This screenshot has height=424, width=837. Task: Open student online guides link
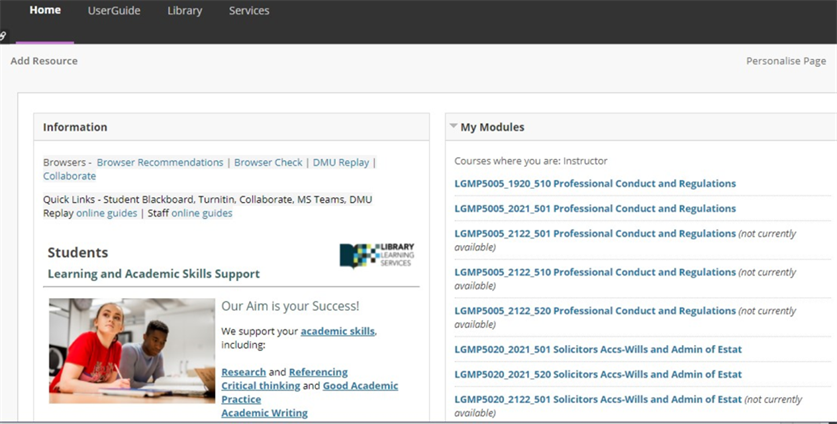pos(107,213)
